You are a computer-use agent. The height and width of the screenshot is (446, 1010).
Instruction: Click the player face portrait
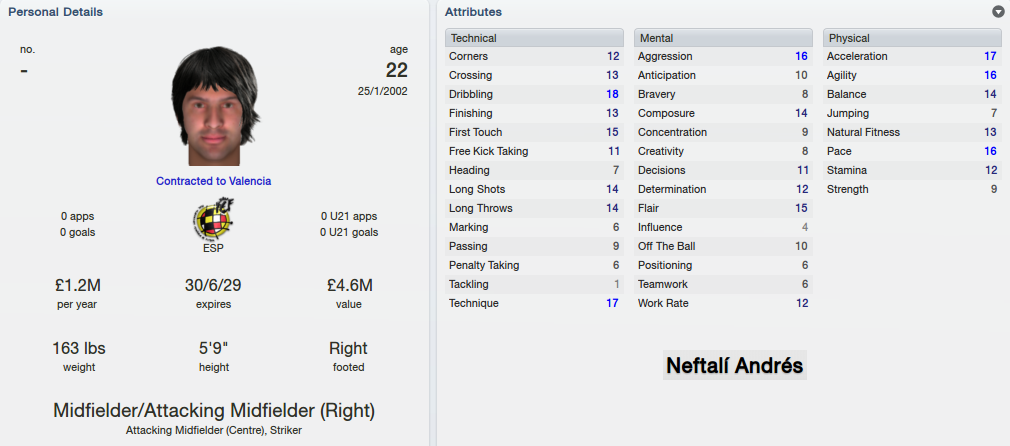pyautogui.click(x=214, y=106)
